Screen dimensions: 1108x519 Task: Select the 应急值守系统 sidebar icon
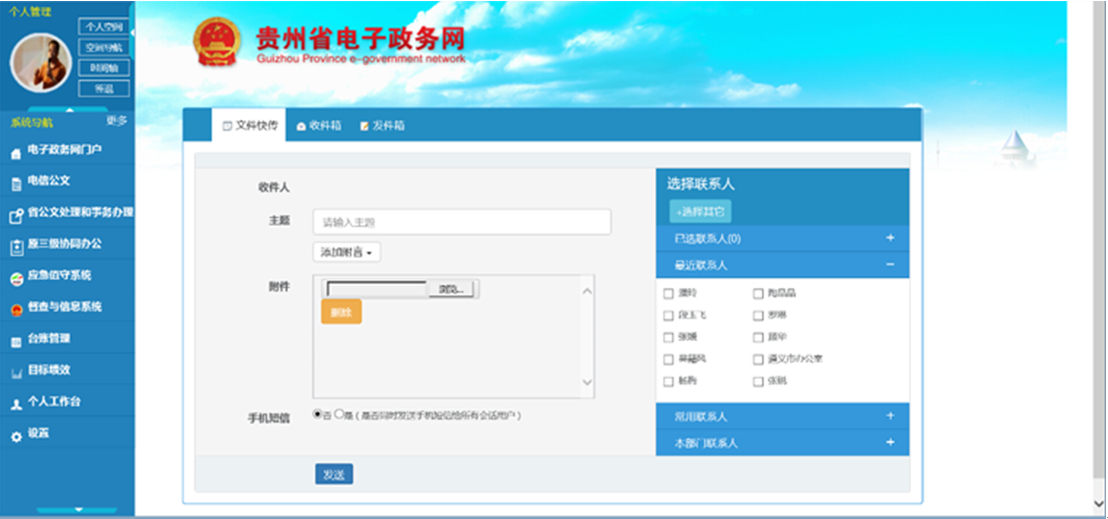(15, 277)
